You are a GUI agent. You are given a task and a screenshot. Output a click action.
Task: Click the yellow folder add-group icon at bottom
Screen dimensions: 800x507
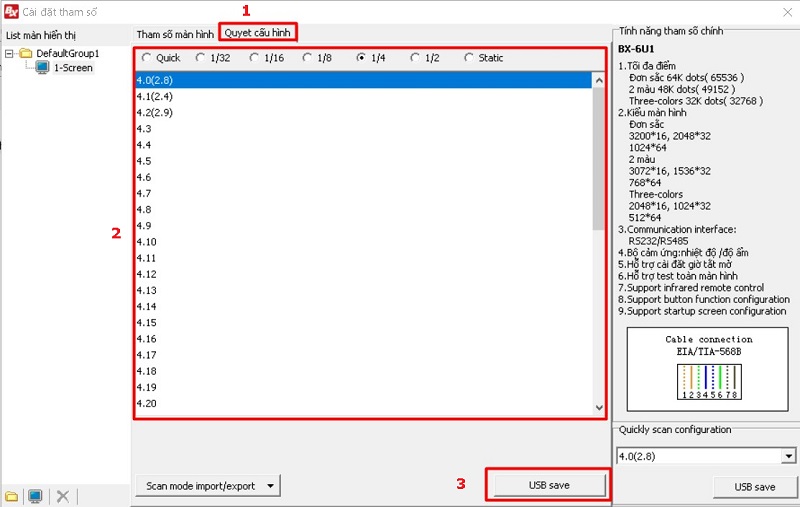click(x=11, y=496)
